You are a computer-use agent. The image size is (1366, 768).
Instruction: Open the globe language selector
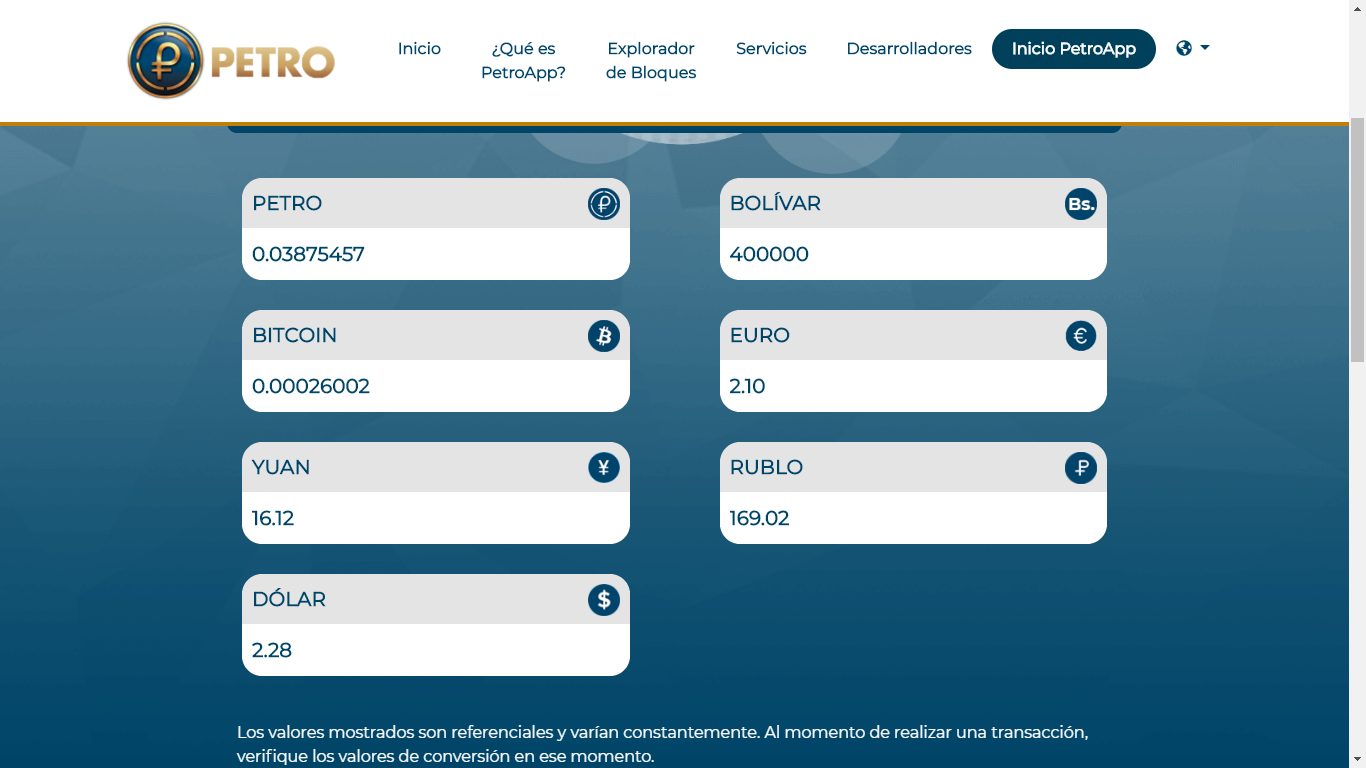tap(1193, 48)
